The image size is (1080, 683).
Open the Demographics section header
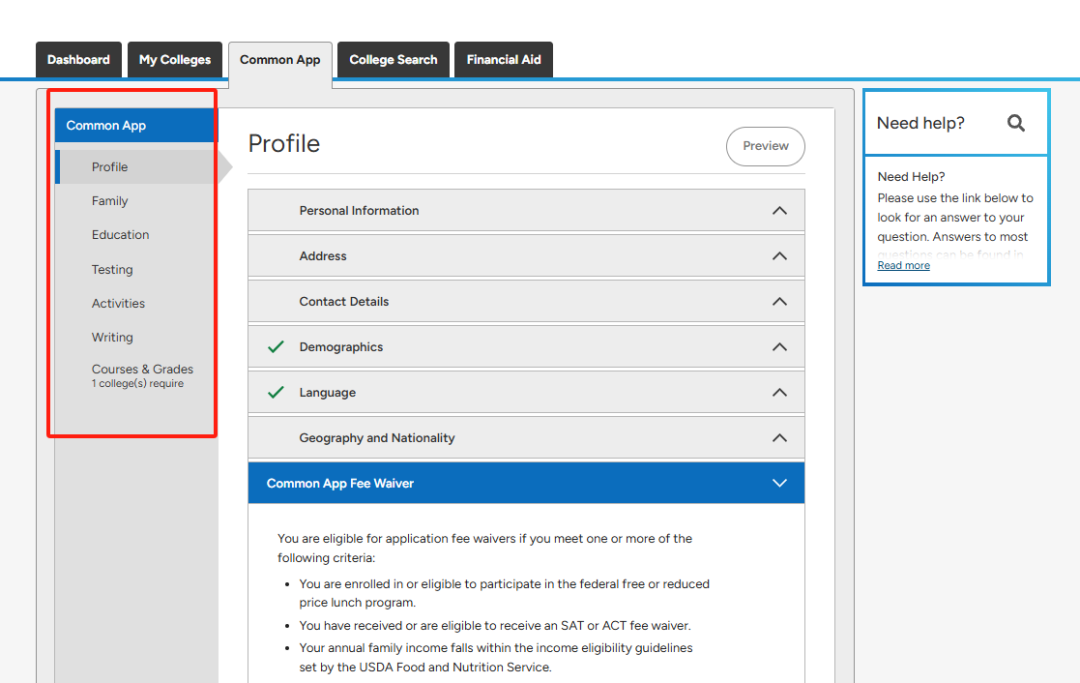pos(526,347)
